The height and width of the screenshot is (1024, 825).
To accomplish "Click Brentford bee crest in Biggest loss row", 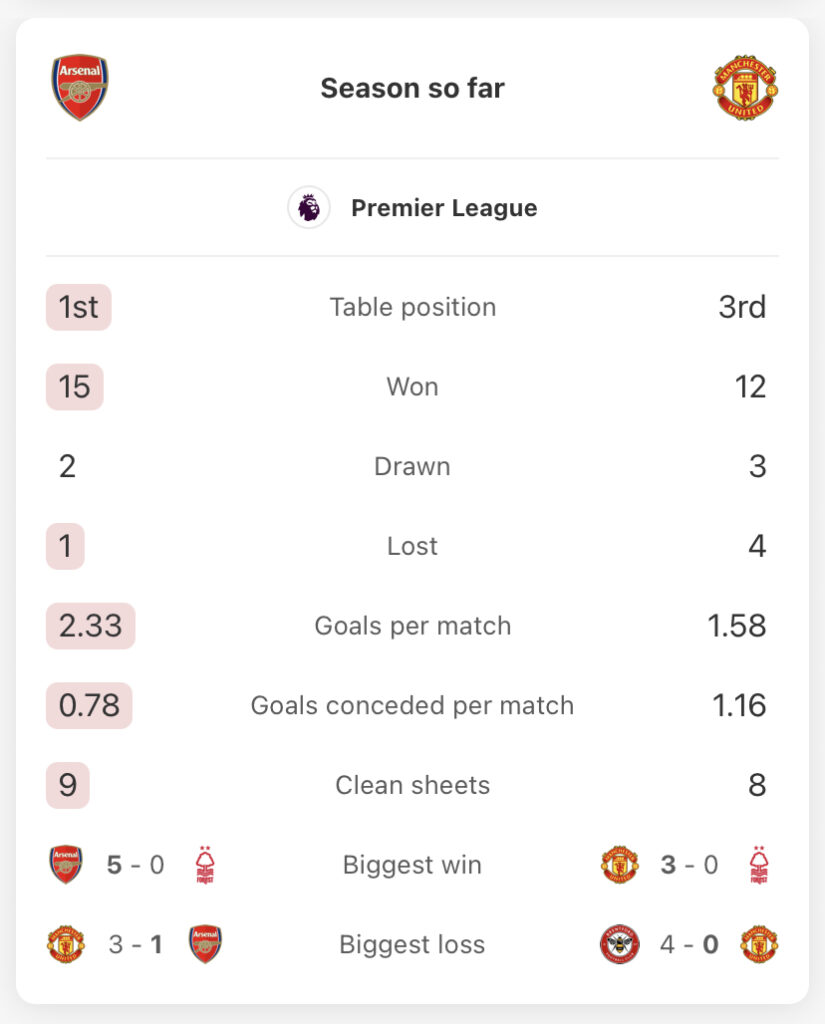I will pos(619,944).
